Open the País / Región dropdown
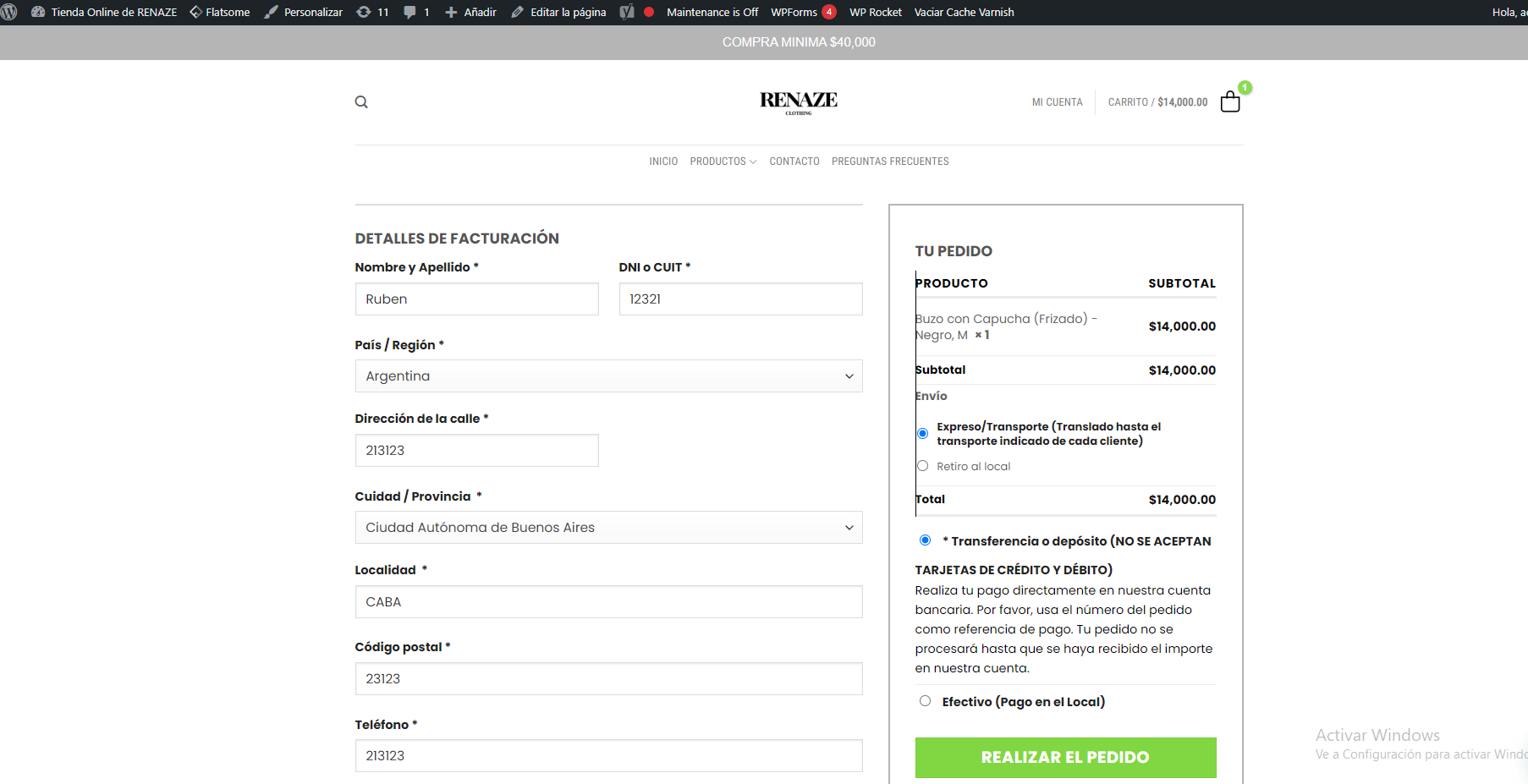The height and width of the screenshot is (784, 1528). (x=608, y=376)
